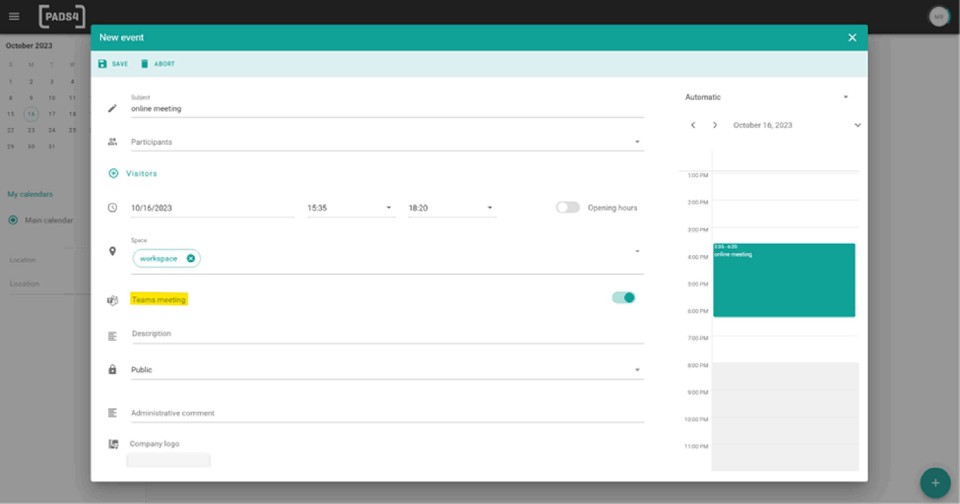The width and height of the screenshot is (960, 504).
Task: Go to next day in schedule
Action: pos(714,125)
